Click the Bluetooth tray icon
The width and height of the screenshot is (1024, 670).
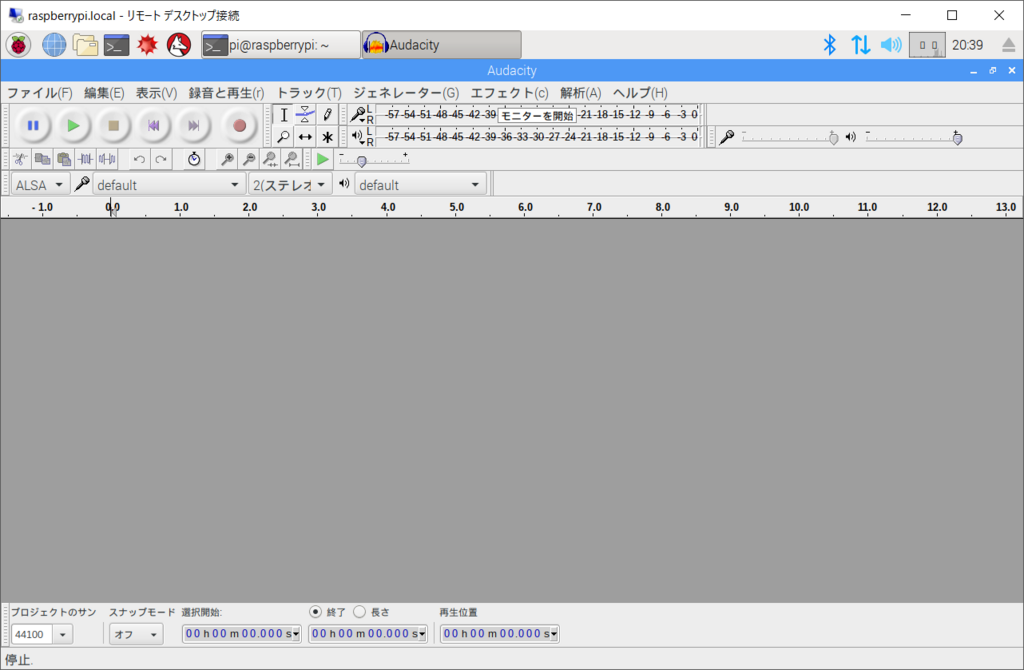pyautogui.click(x=829, y=45)
